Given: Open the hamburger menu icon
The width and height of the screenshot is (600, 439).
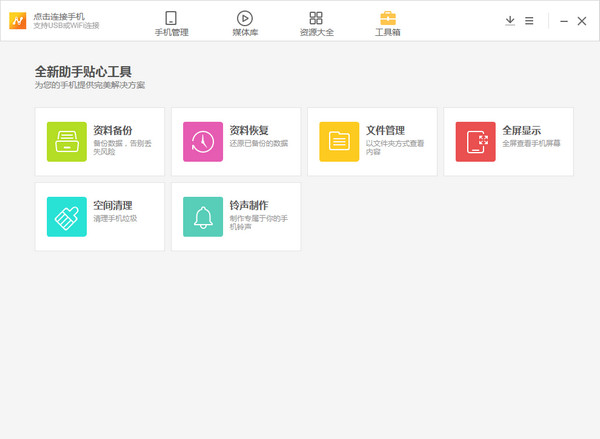Looking at the screenshot, I should tap(529, 21).
